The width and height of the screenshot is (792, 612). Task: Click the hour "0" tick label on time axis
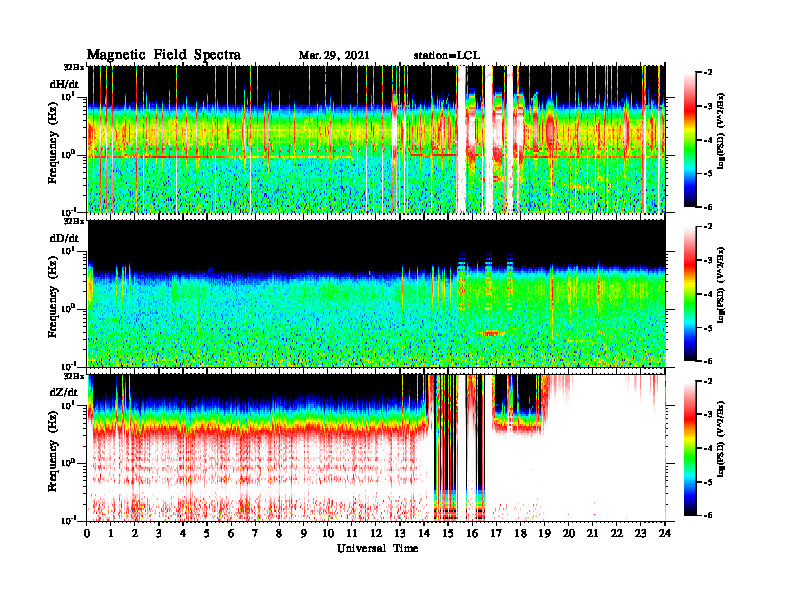(87, 534)
